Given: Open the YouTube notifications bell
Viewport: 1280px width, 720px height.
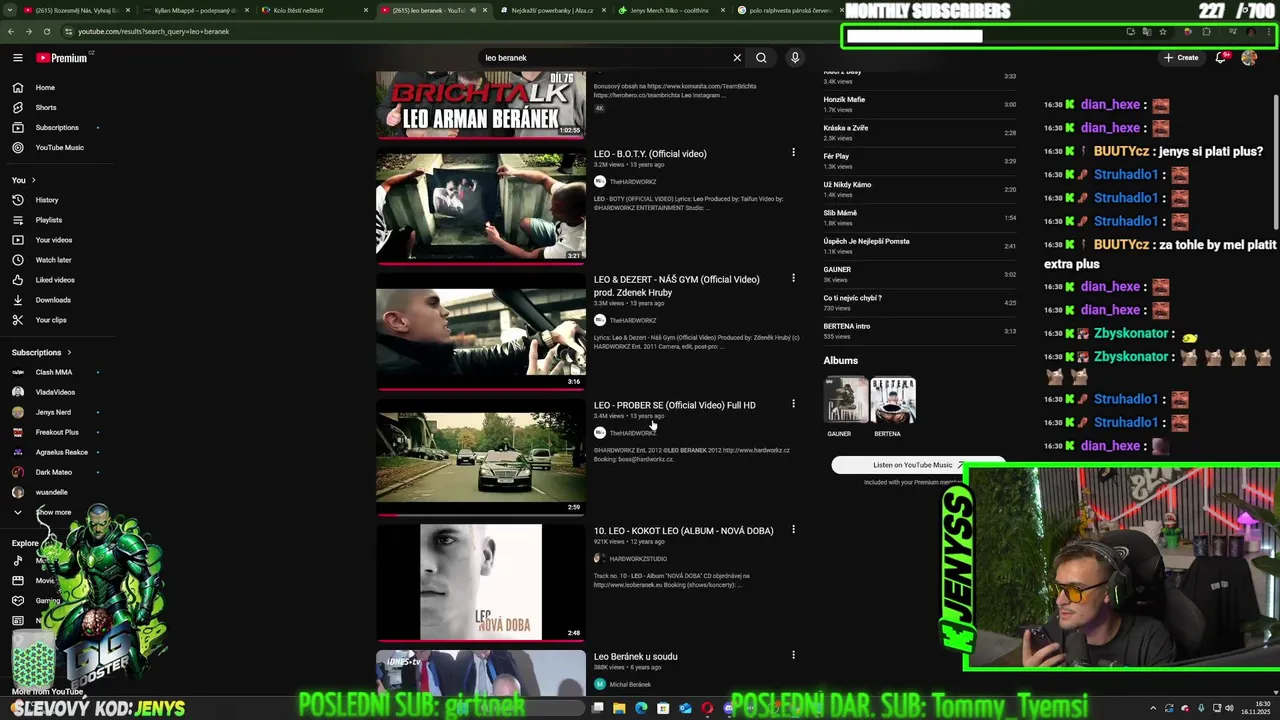Looking at the screenshot, I should click(1220, 58).
